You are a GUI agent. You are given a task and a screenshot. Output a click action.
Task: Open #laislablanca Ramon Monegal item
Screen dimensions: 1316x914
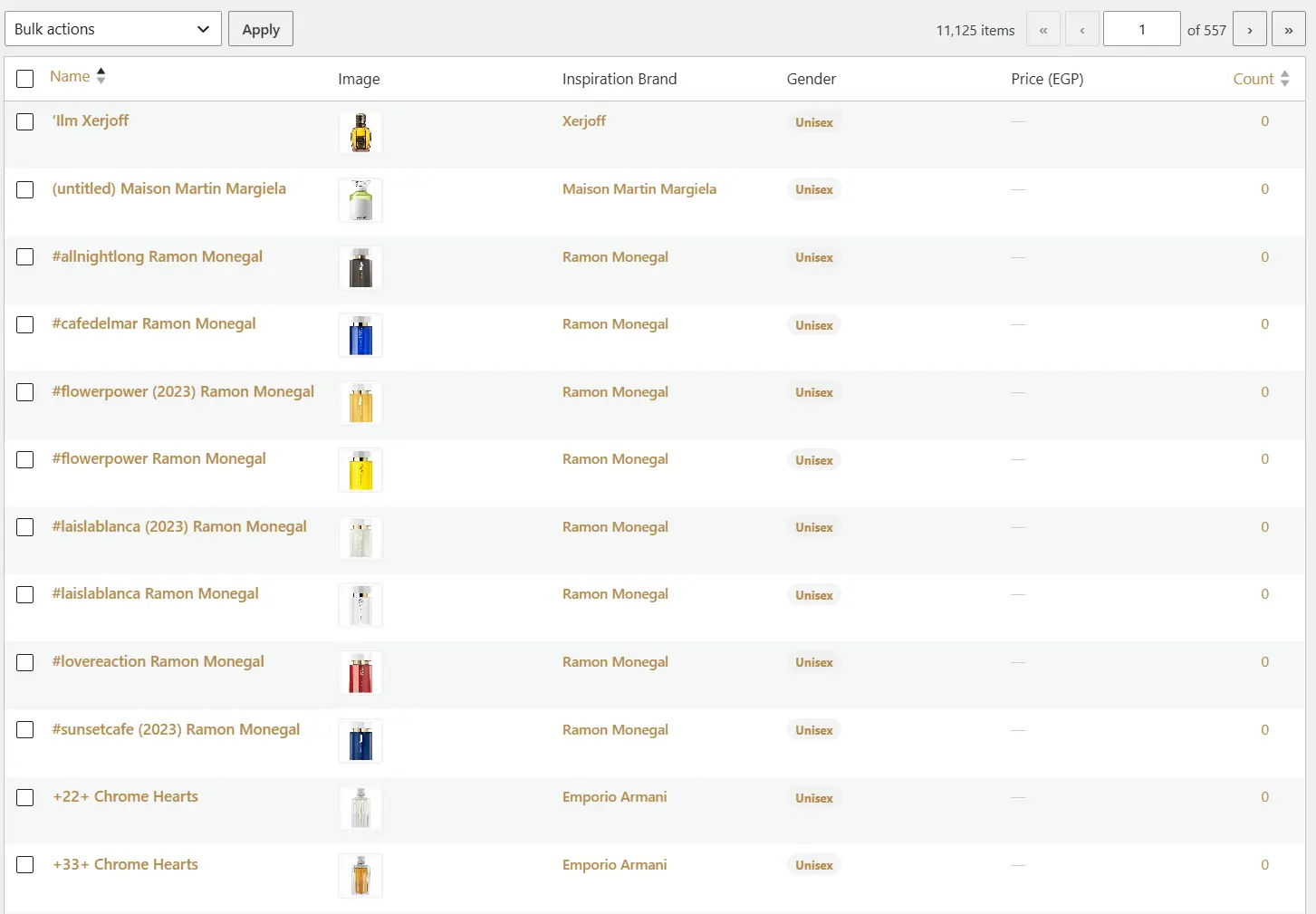point(155,593)
